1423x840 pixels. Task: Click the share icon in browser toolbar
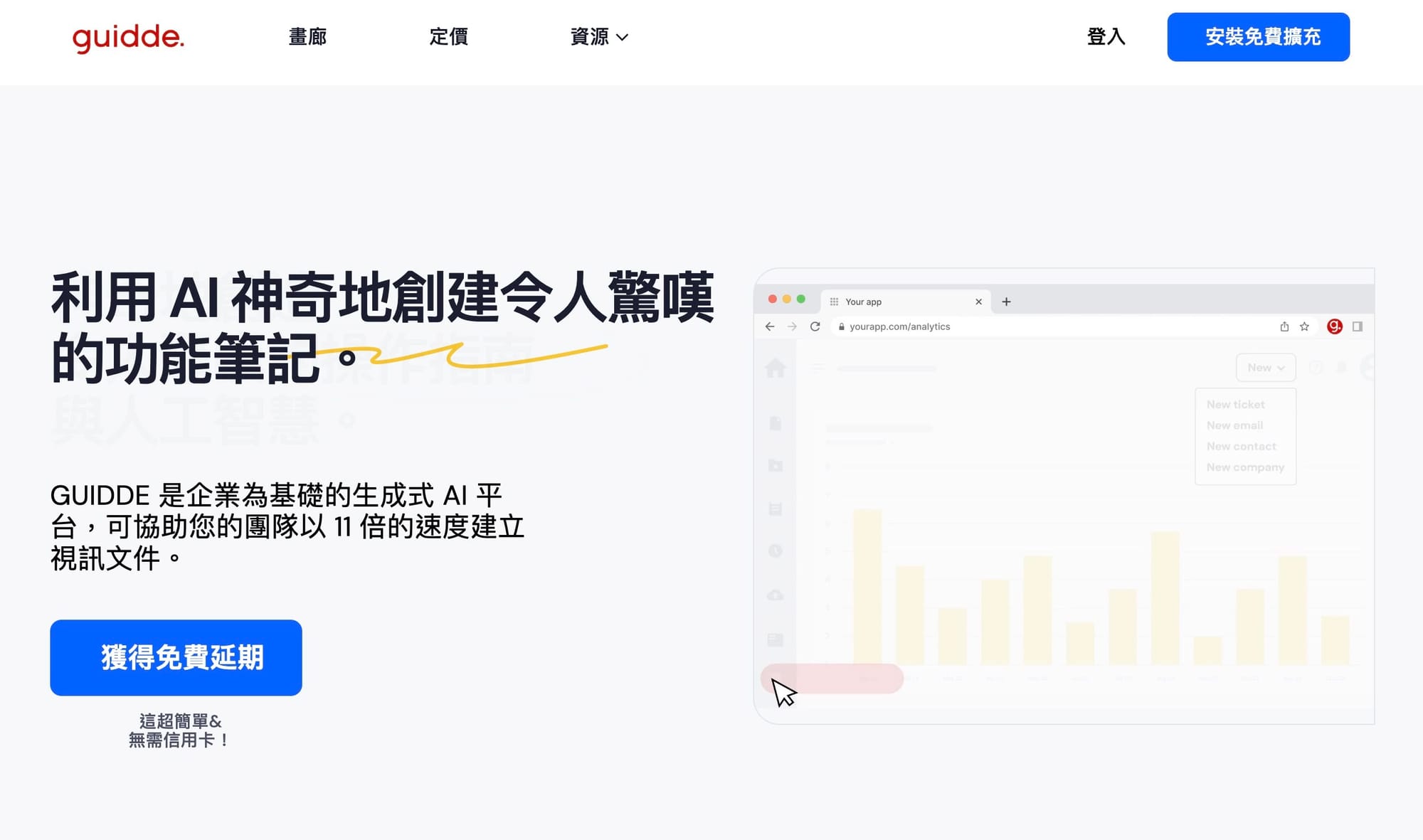click(1283, 326)
